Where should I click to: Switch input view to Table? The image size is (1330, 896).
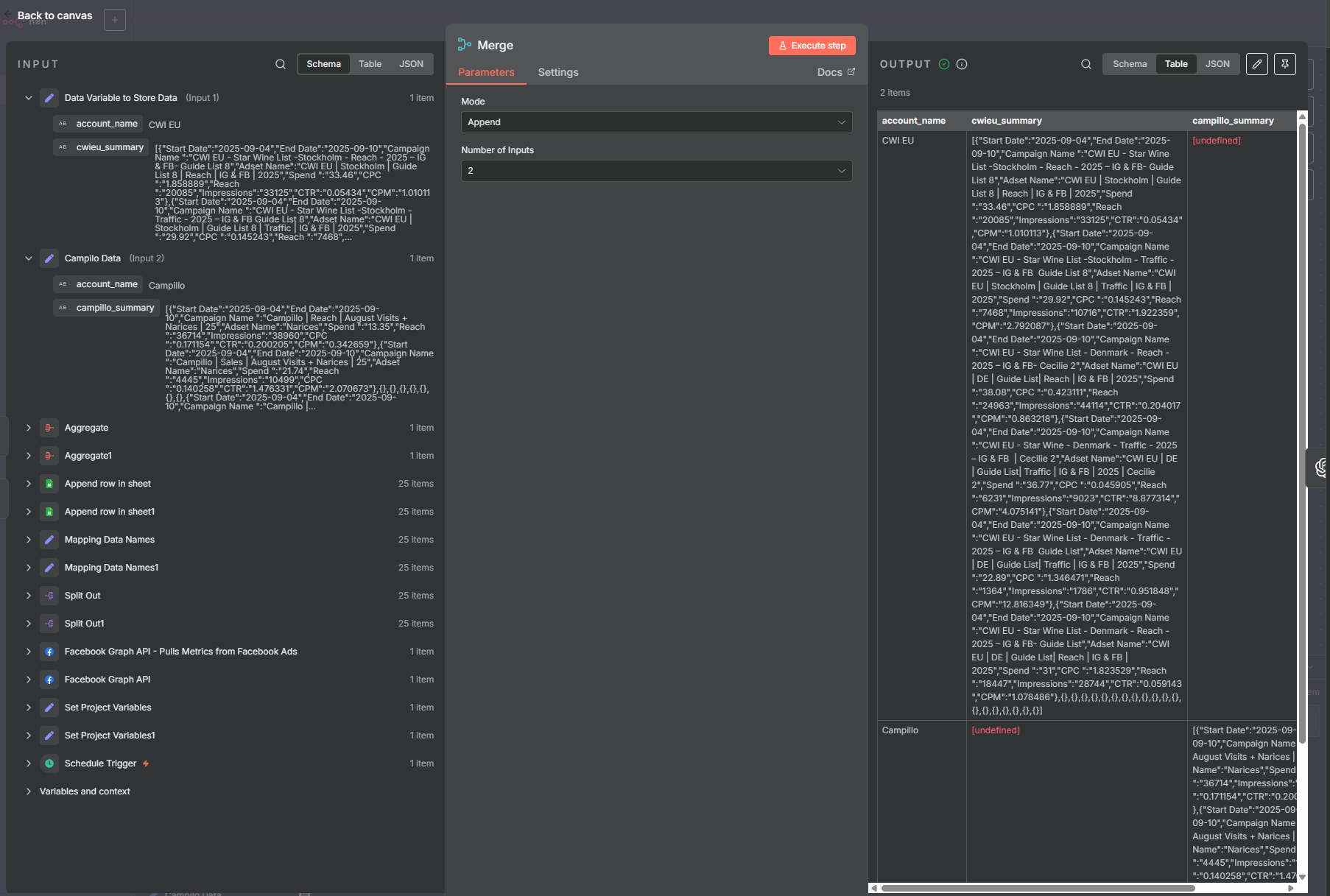(x=370, y=64)
